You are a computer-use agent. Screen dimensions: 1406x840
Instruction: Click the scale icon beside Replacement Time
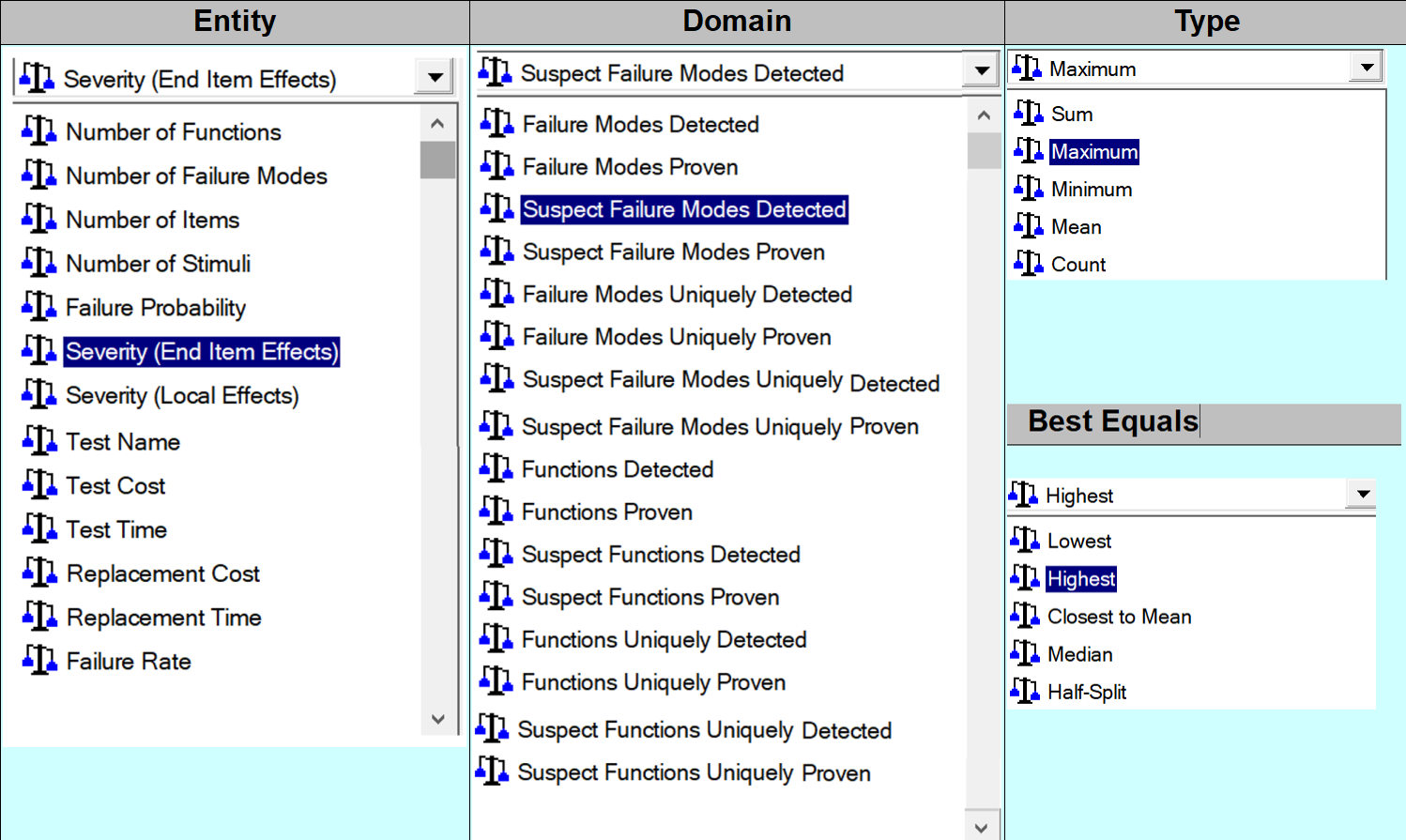[38, 617]
